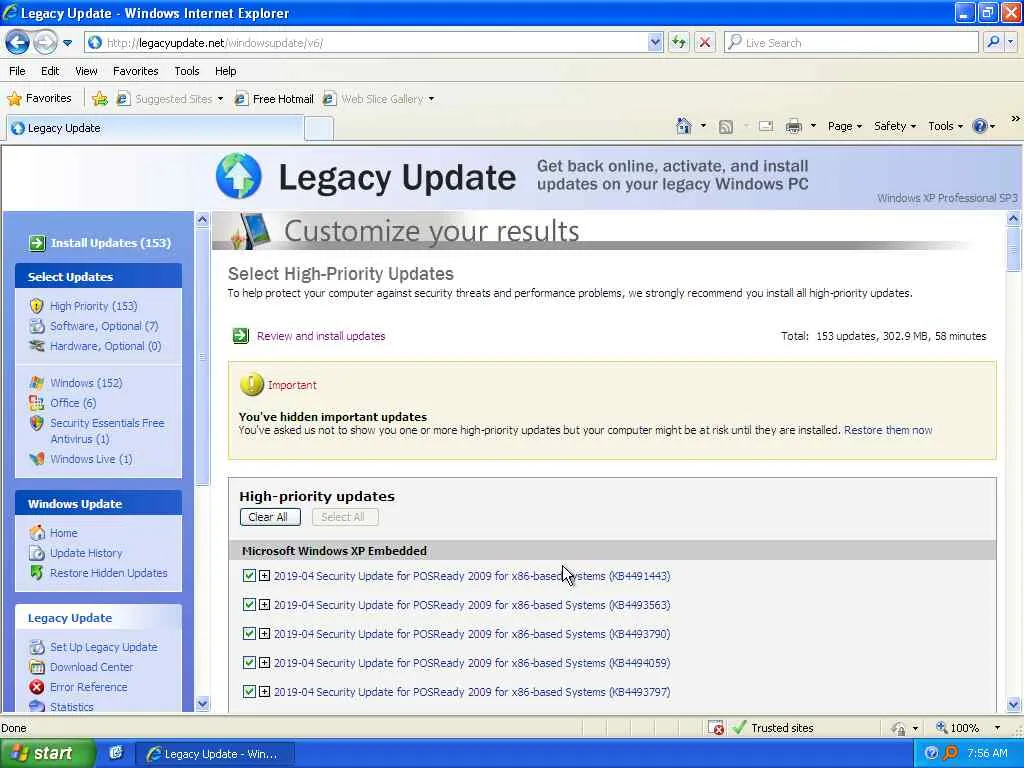Click the browser Back arrow button
Viewport: 1024px width, 768px height.
pyautogui.click(x=18, y=42)
